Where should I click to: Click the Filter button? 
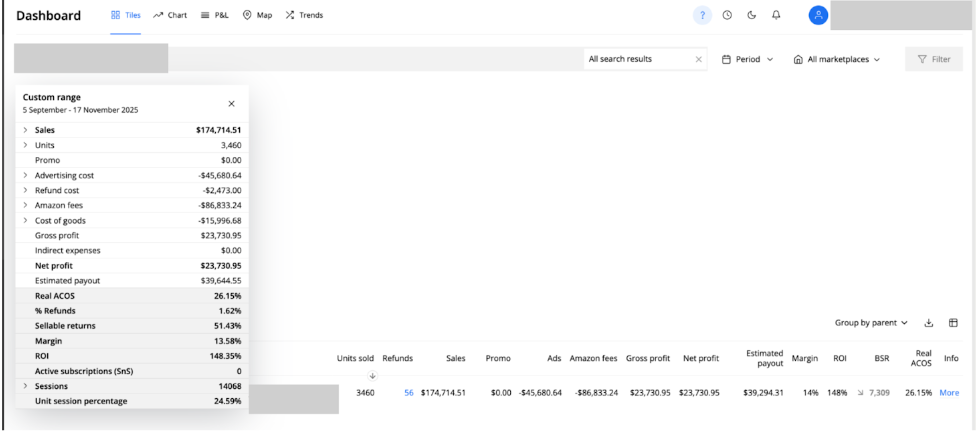tap(934, 60)
